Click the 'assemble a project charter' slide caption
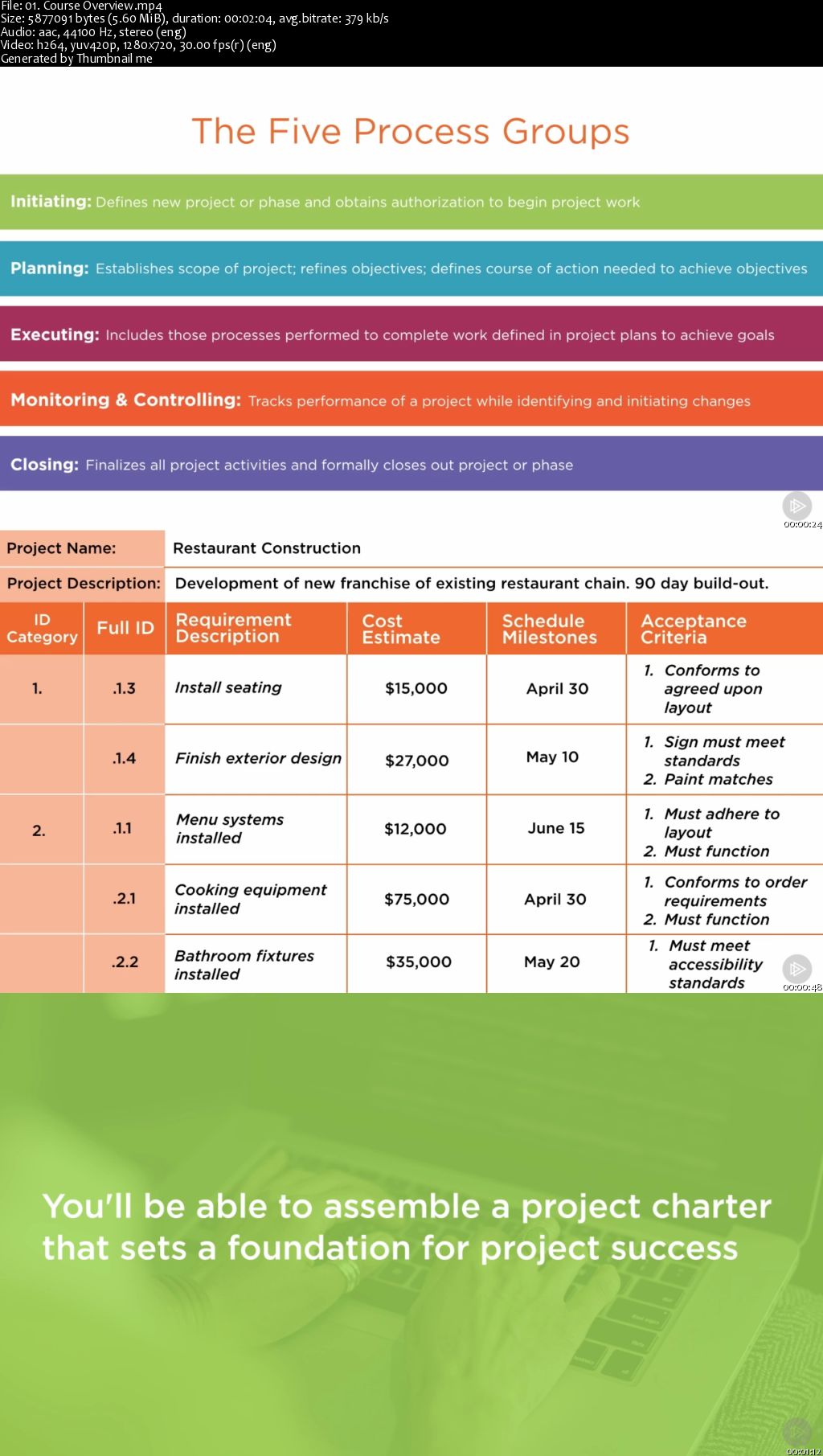This screenshot has width=823, height=1456. pyautogui.click(x=407, y=1227)
